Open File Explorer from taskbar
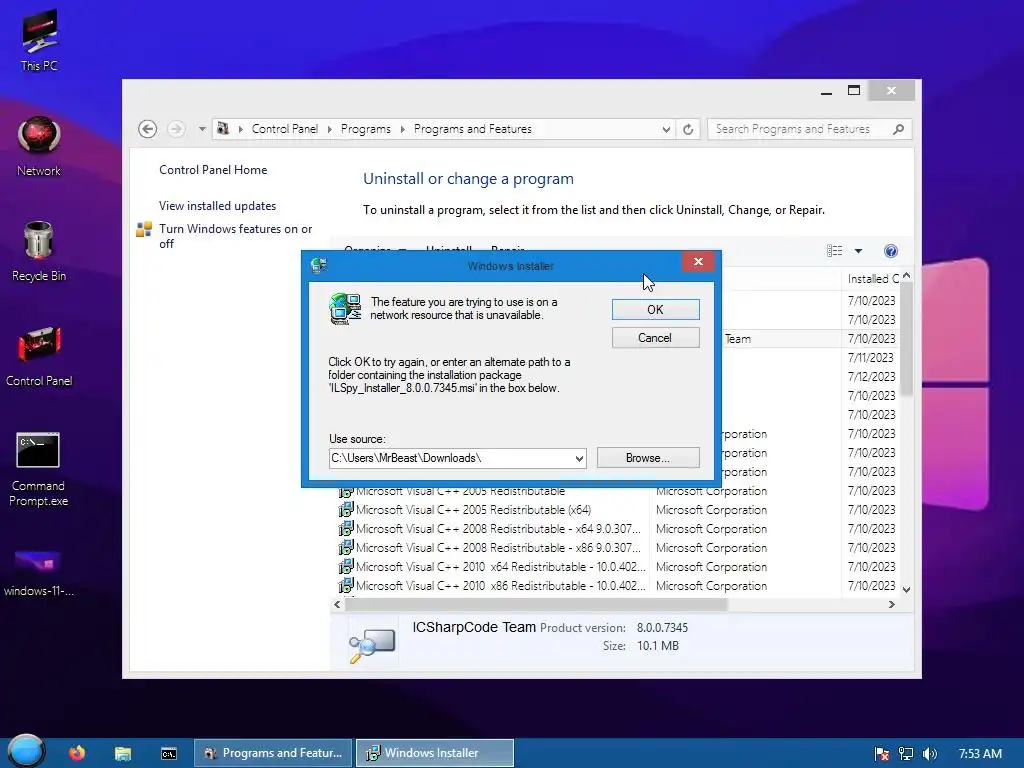Image resolution: width=1024 pixels, height=768 pixels. coord(123,754)
